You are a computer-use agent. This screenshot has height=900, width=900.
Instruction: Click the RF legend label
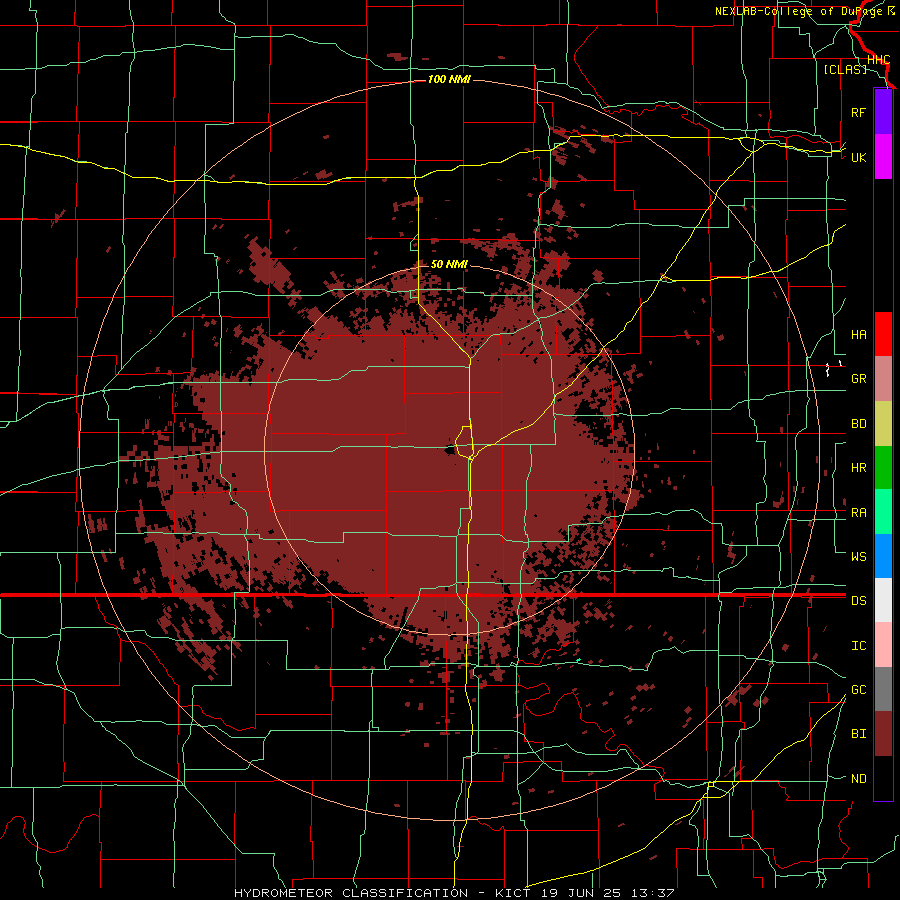(858, 112)
